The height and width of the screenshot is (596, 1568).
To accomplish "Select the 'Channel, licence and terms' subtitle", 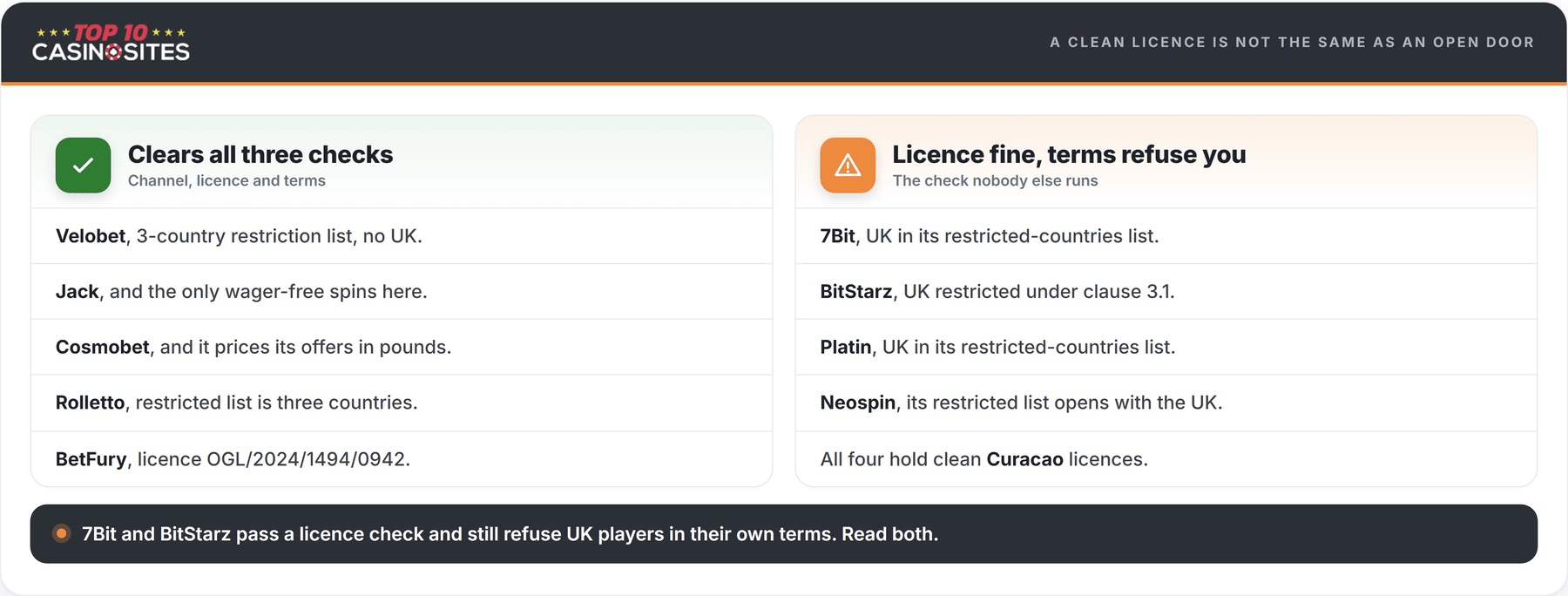I will tap(226, 180).
